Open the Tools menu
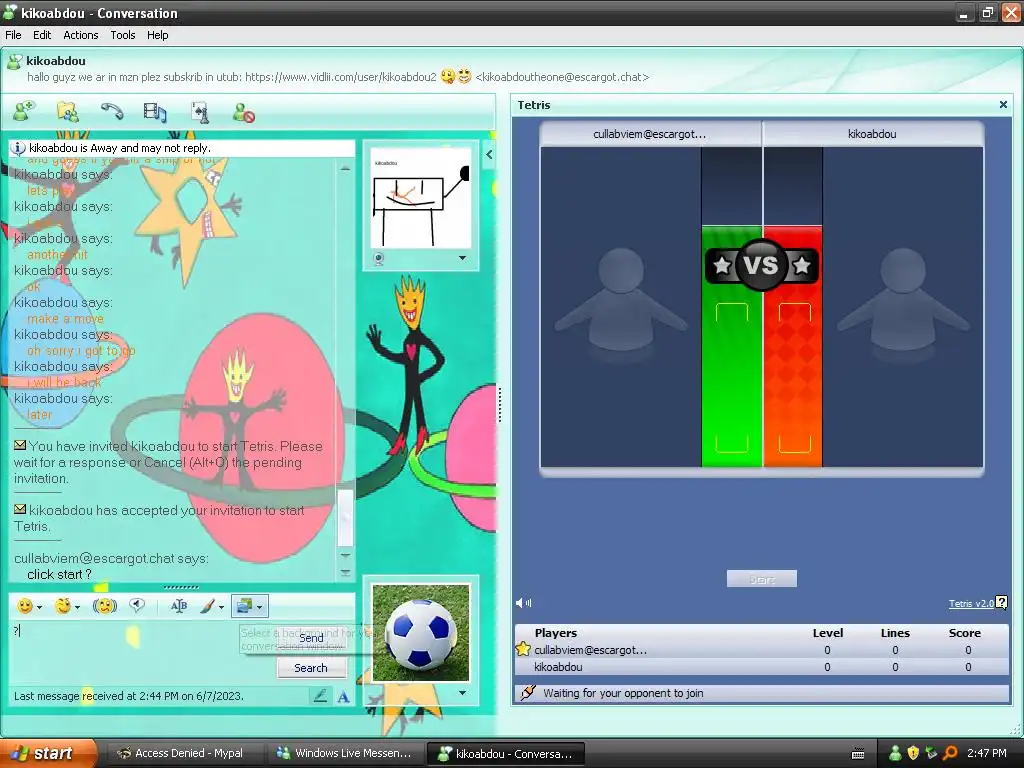The height and width of the screenshot is (768, 1024). tap(123, 35)
